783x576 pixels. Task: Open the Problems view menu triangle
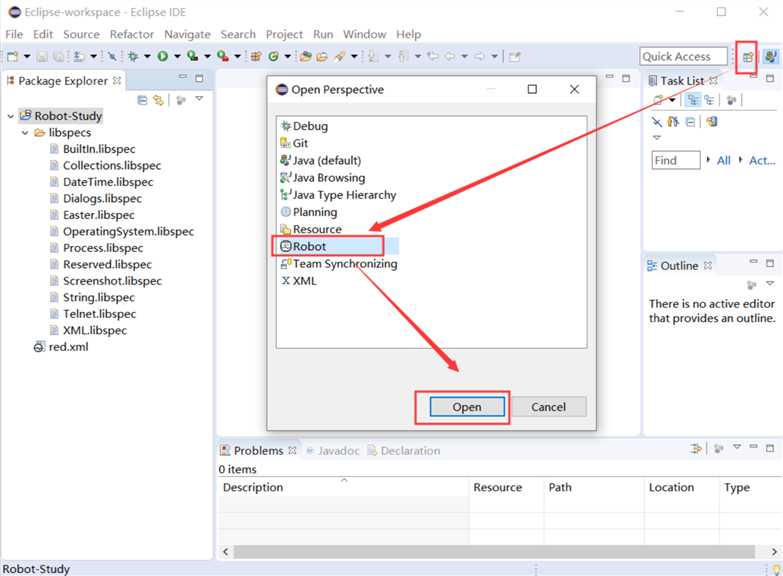[x=737, y=447]
